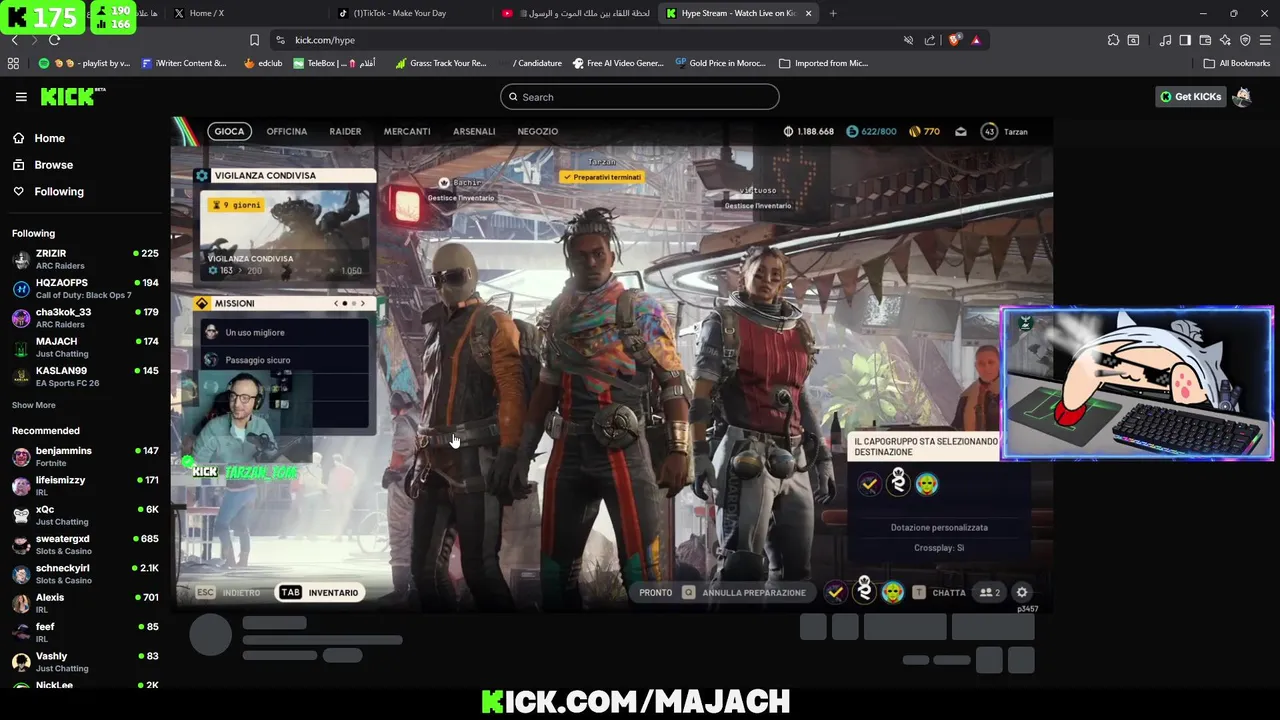
Task: Open a new browser tab
Action: pyautogui.click(x=833, y=13)
